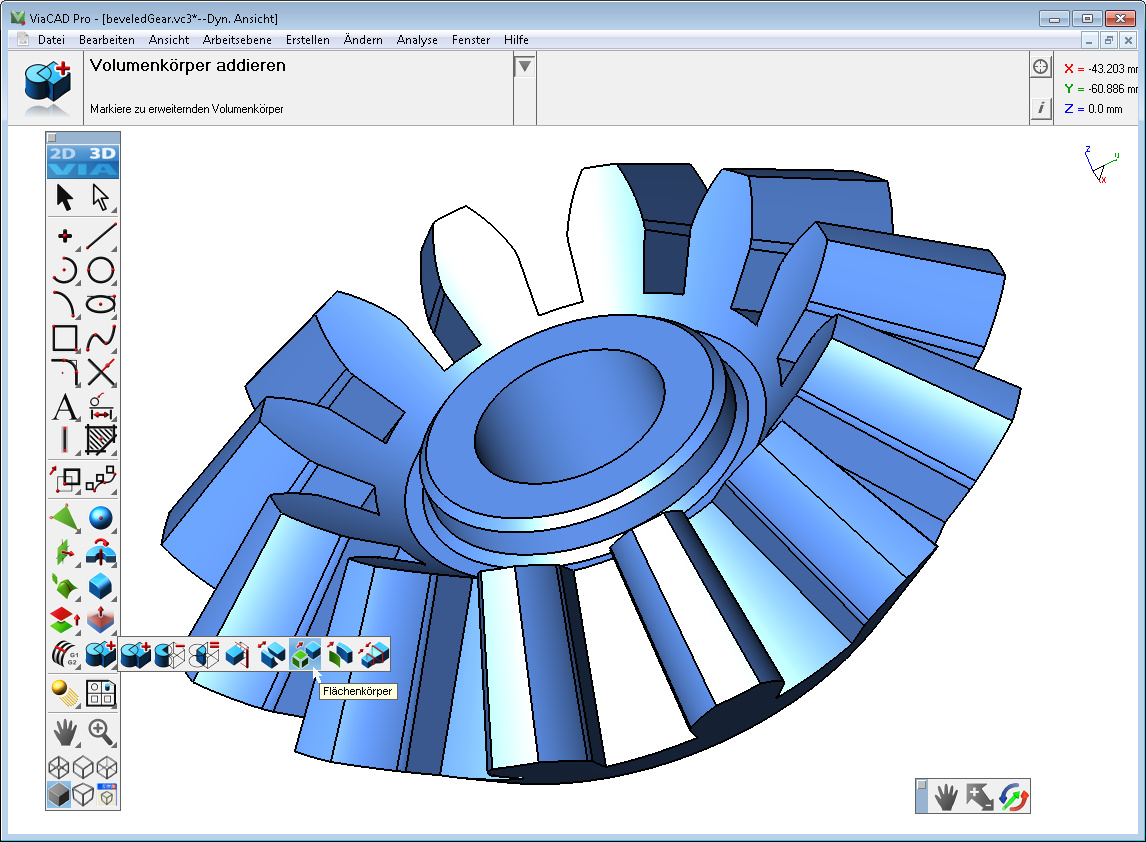Click the Flächenkörper icon in the flyout
Image resolution: width=1146 pixels, height=842 pixels.
(x=306, y=654)
